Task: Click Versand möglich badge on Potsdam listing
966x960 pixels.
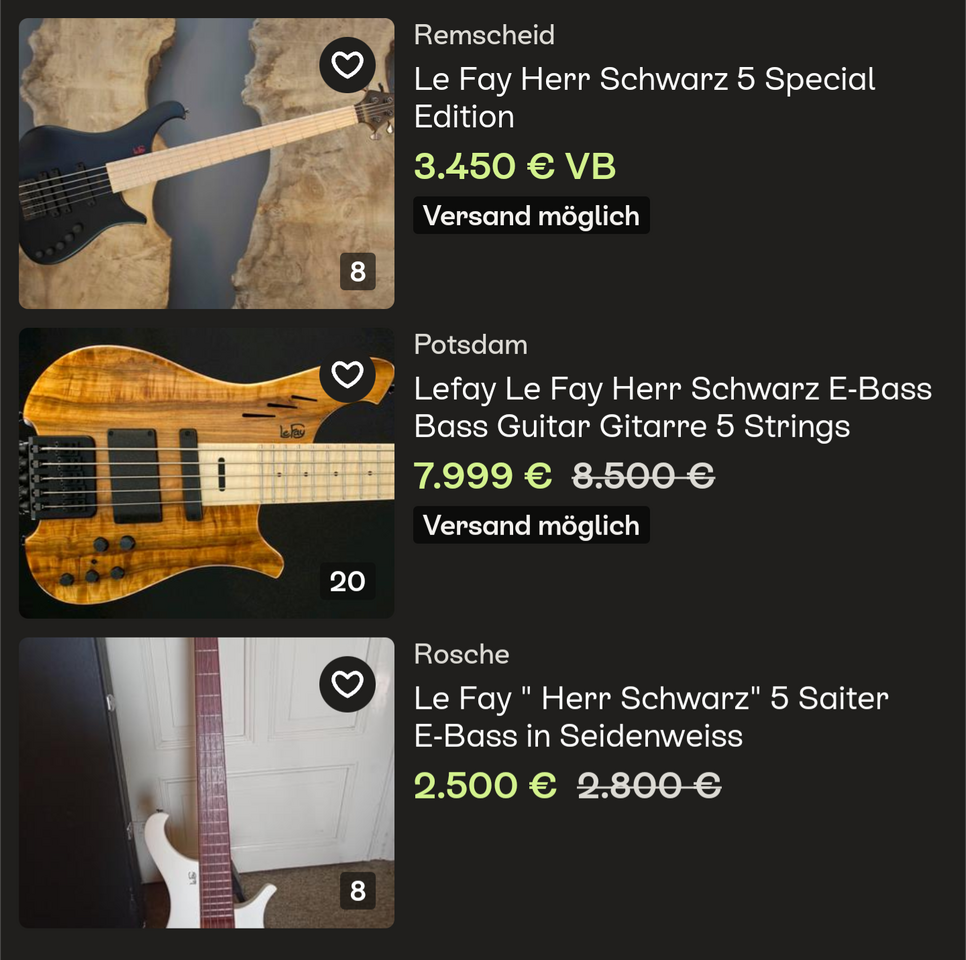Action: coord(531,526)
